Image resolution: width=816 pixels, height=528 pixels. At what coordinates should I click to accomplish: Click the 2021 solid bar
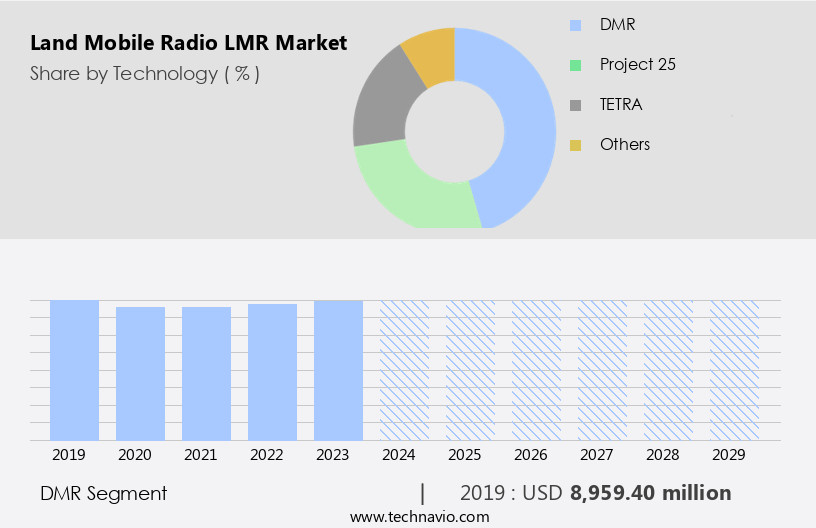(207, 373)
